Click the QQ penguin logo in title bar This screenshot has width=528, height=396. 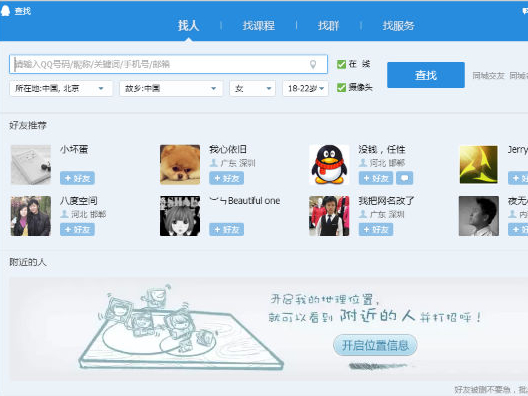click(5, 11)
